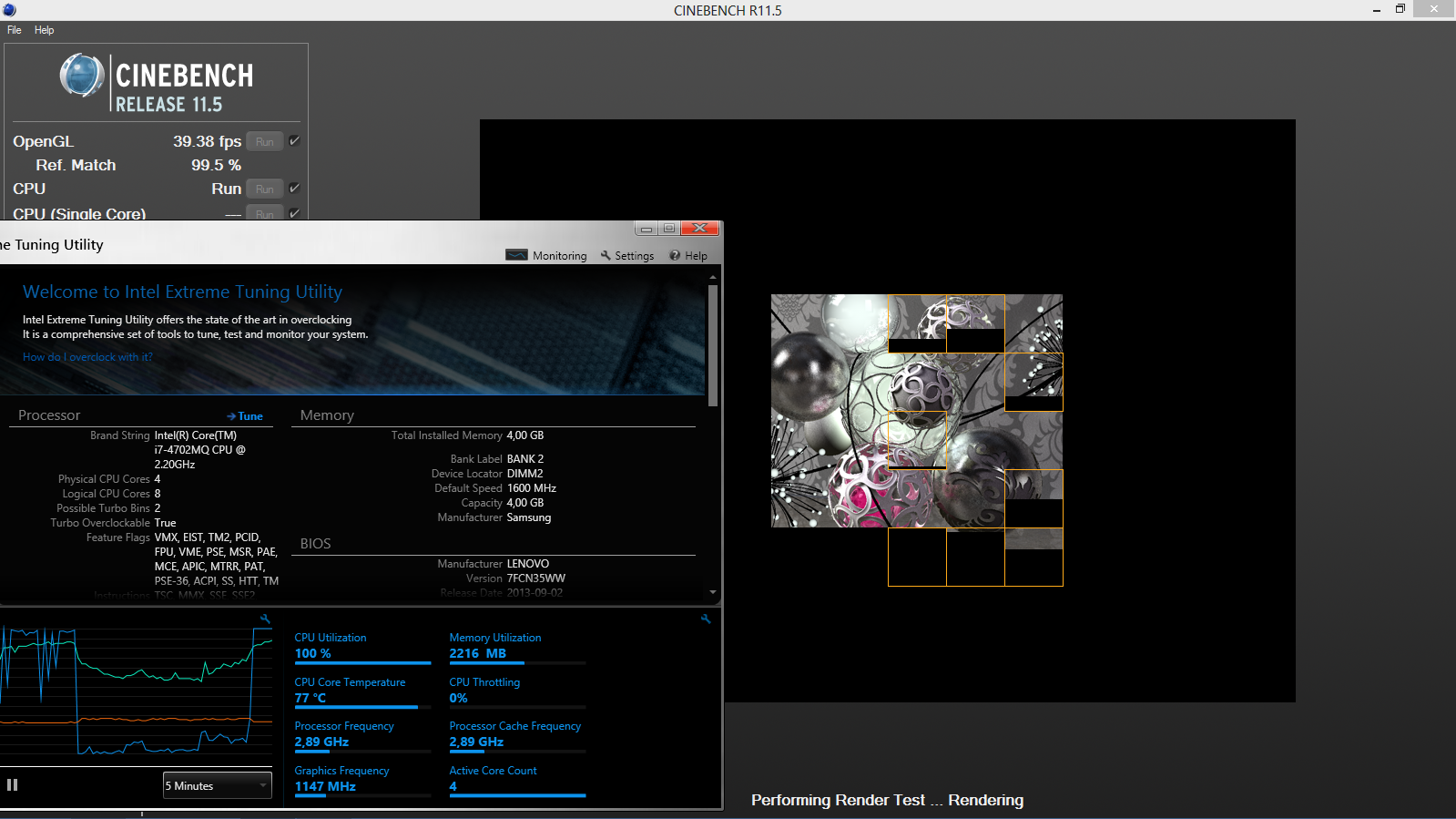The width and height of the screenshot is (1456, 819).
Task: Run the CPU (Single Core) test
Action: coord(265,214)
